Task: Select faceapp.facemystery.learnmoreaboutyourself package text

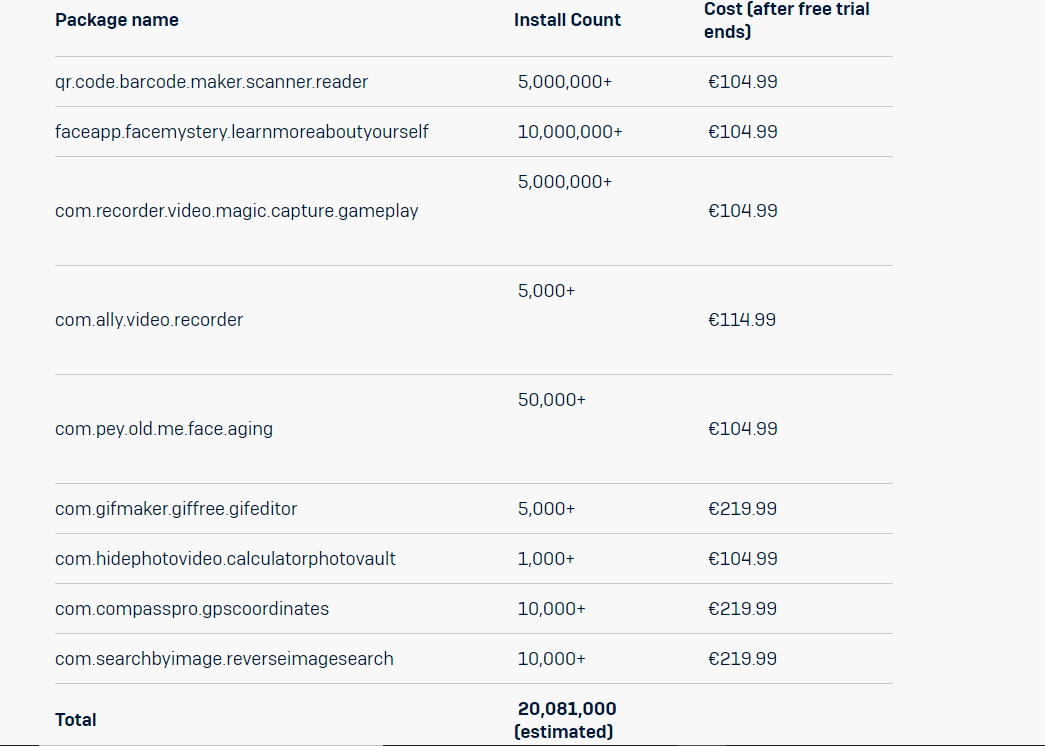Action: tap(242, 131)
